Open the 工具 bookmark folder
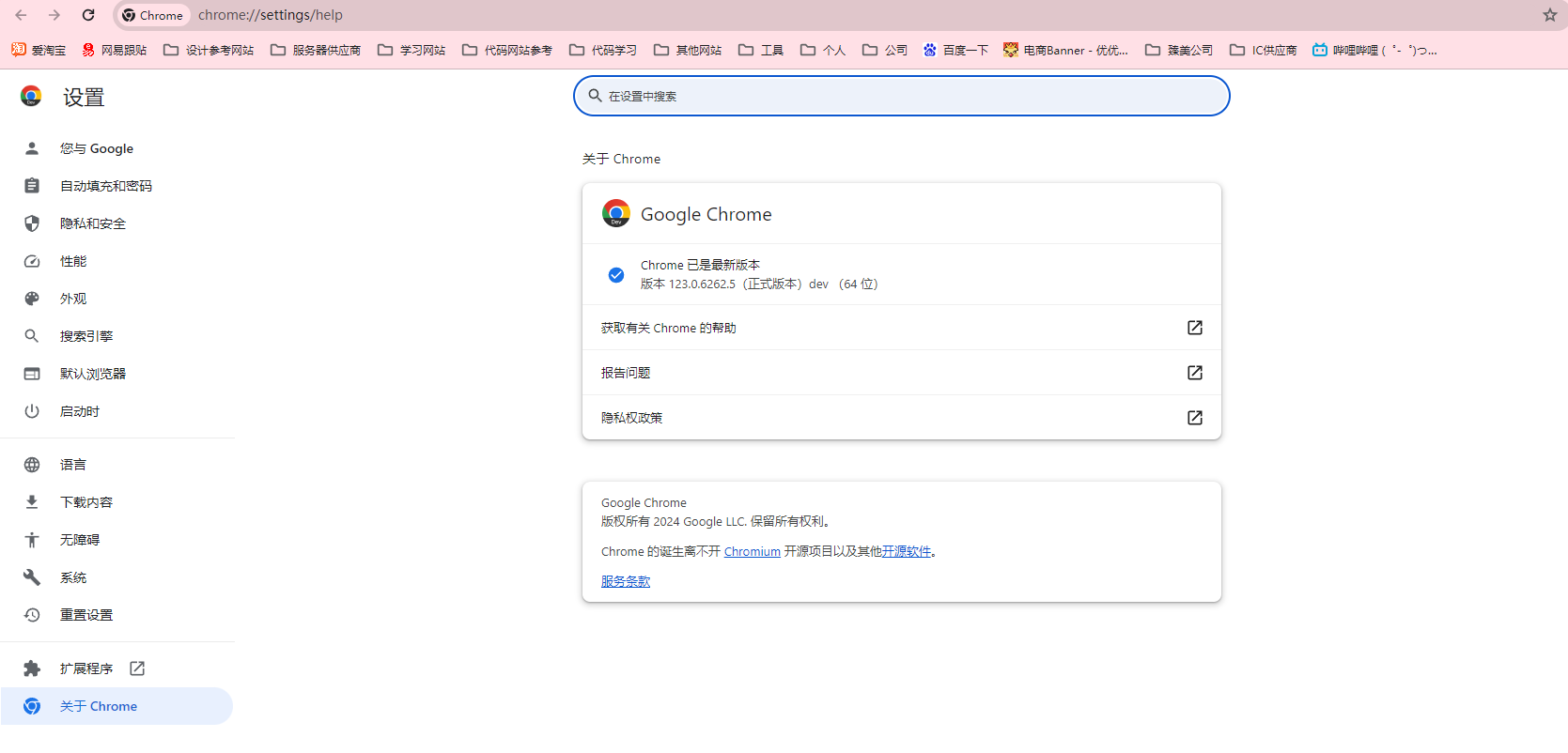The width and height of the screenshot is (1568, 753). (761, 50)
